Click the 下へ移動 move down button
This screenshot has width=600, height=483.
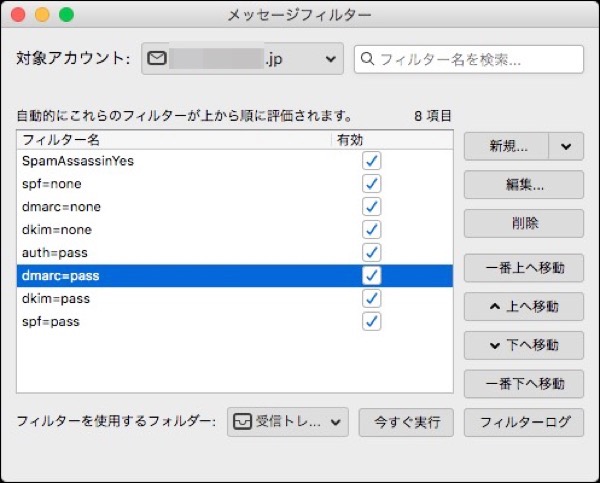click(x=523, y=345)
